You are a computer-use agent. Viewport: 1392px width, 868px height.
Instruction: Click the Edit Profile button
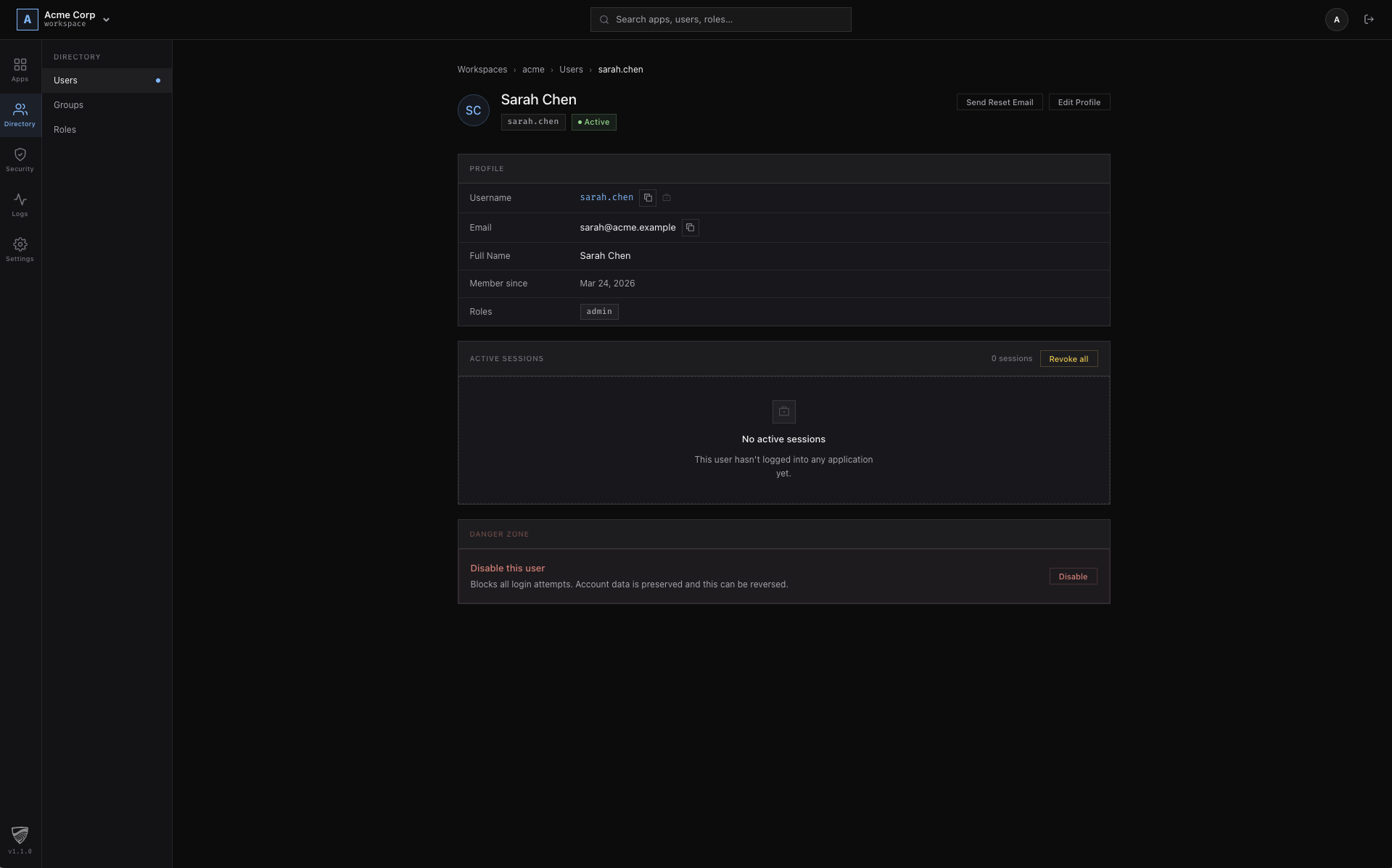(1079, 102)
